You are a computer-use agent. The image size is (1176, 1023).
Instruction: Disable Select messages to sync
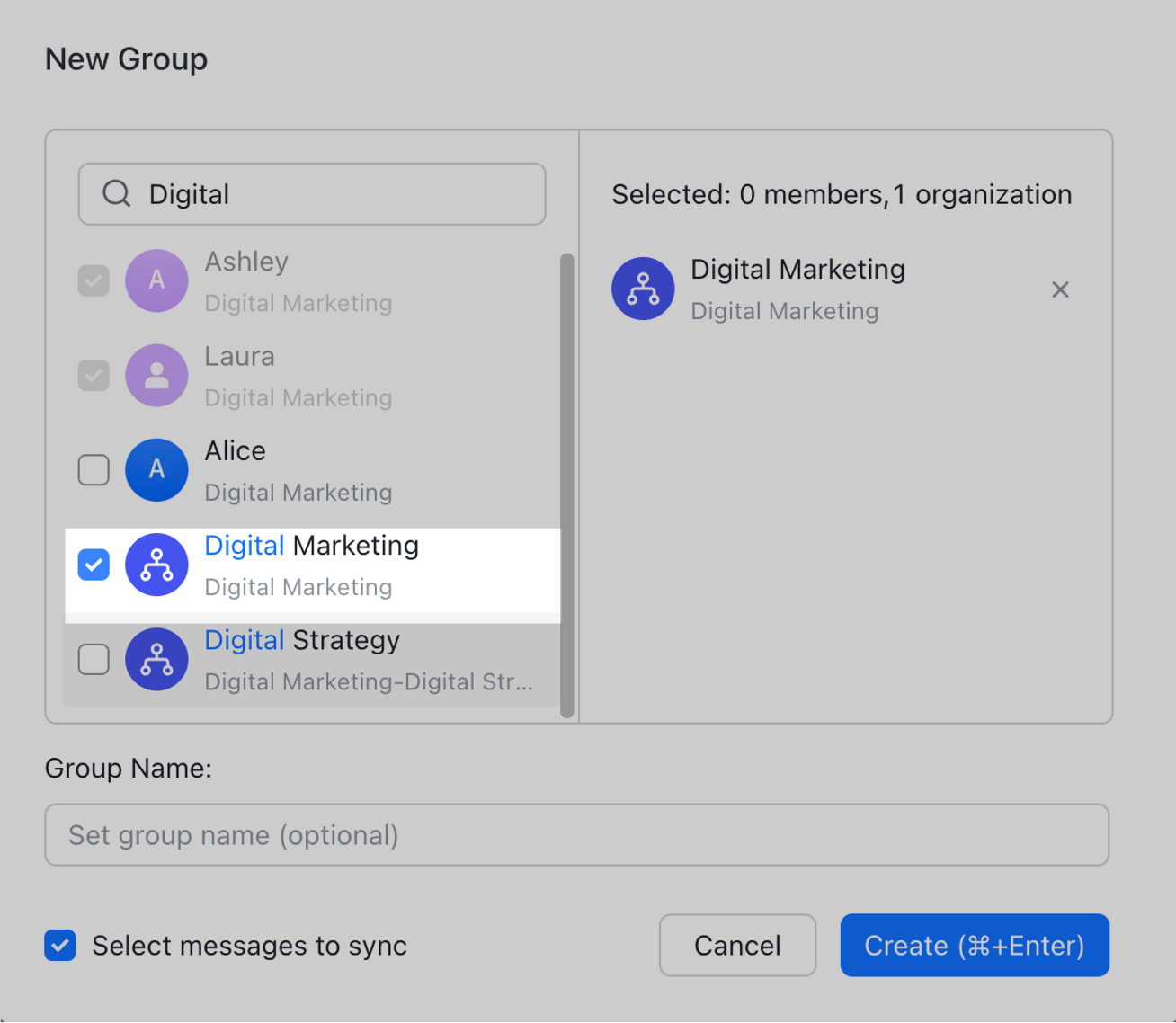point(59,945)
